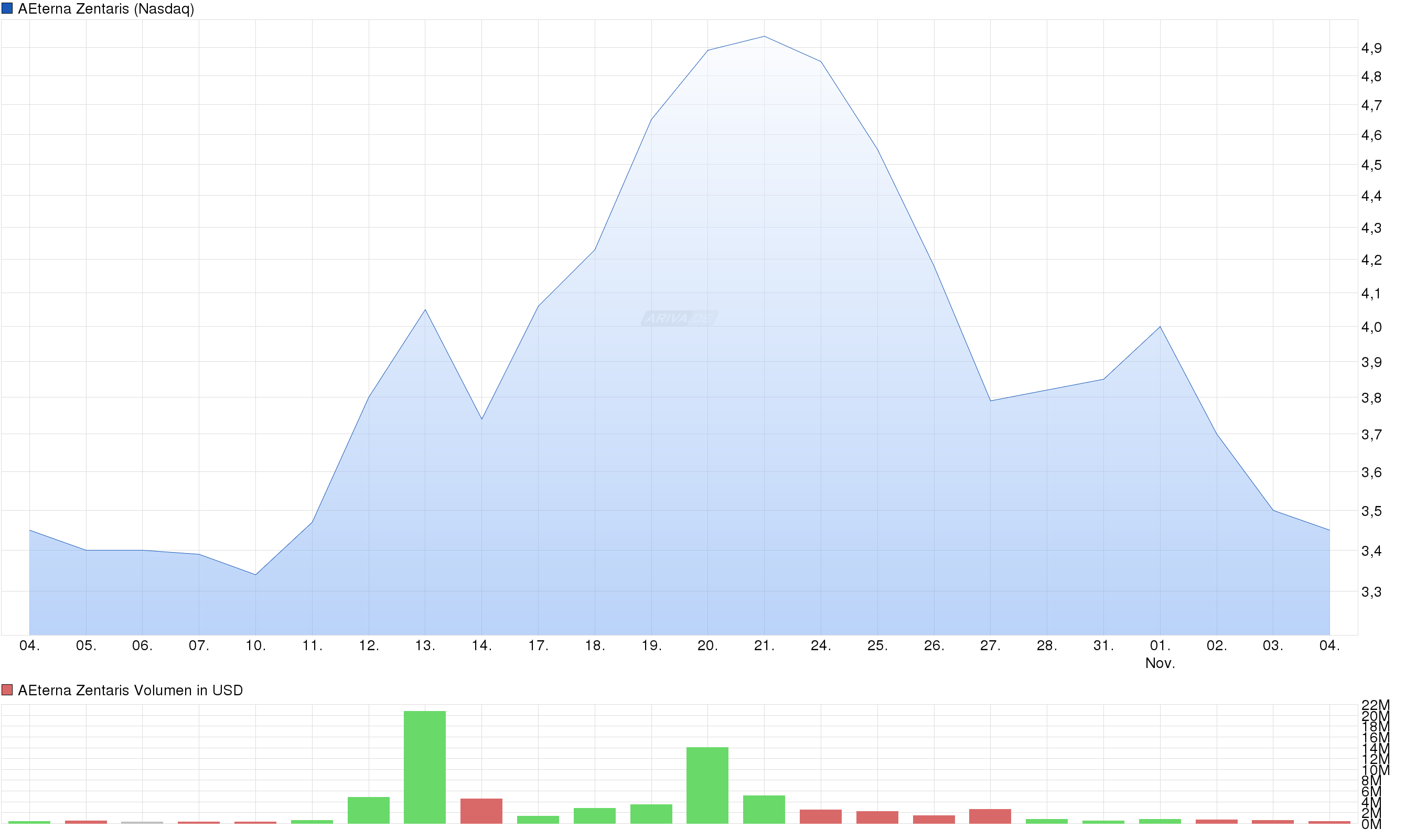Click the AEterna Zentaris (Nasdaq) chart title
The height and width of the screenshot is (840, 1416).
(x=106, y=9)
